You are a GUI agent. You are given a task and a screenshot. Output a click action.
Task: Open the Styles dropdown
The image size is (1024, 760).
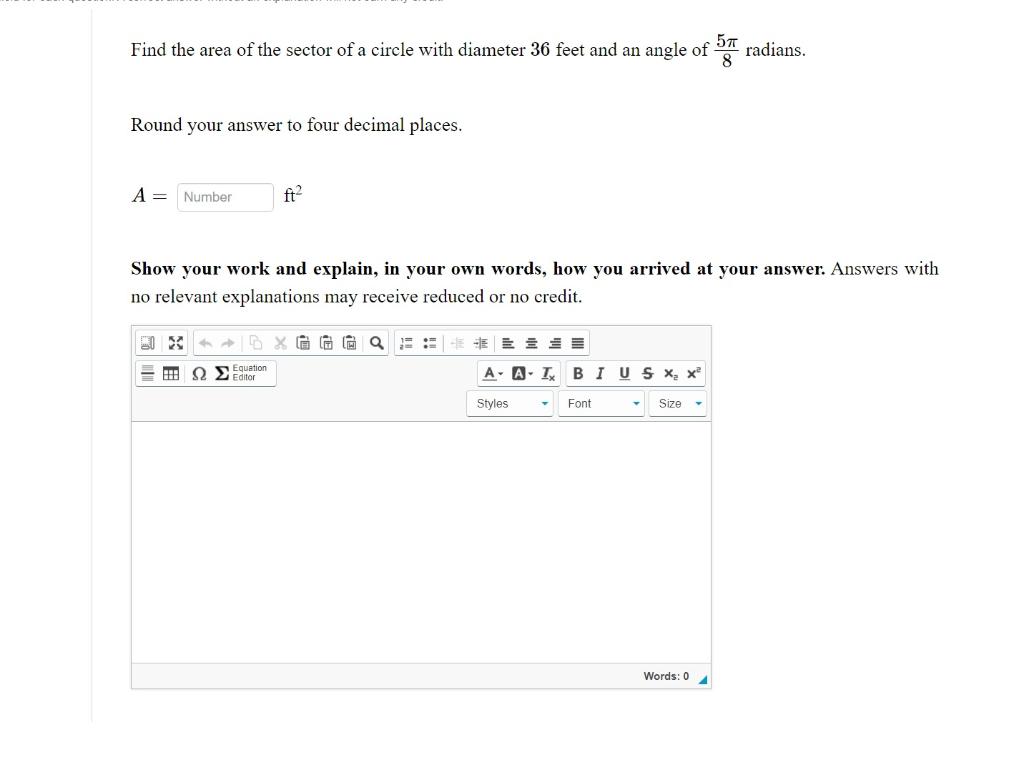509,403
